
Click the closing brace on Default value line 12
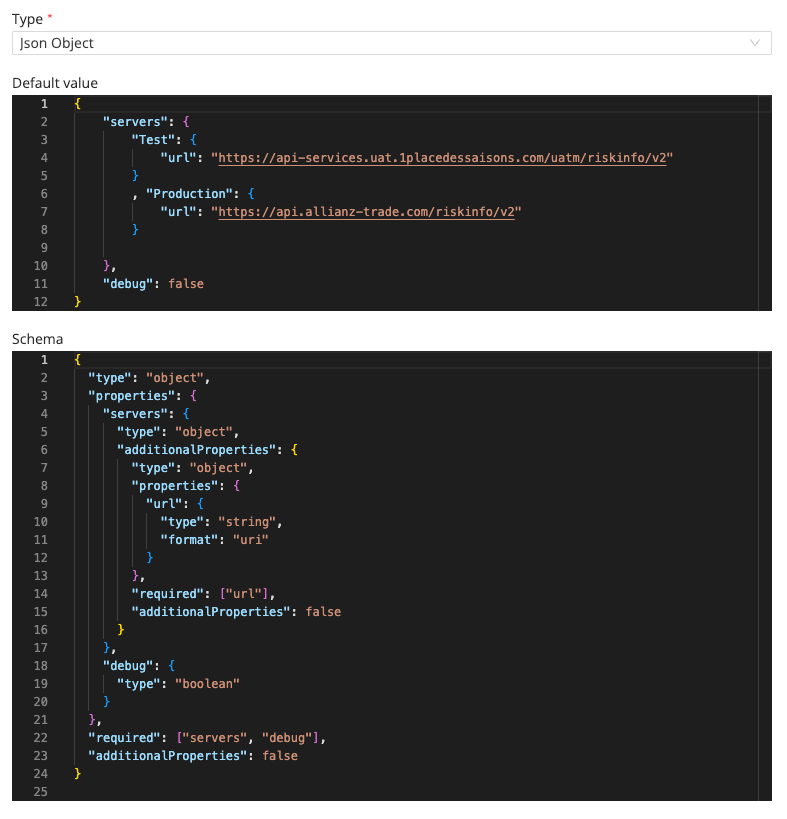(x=75, y=301)
